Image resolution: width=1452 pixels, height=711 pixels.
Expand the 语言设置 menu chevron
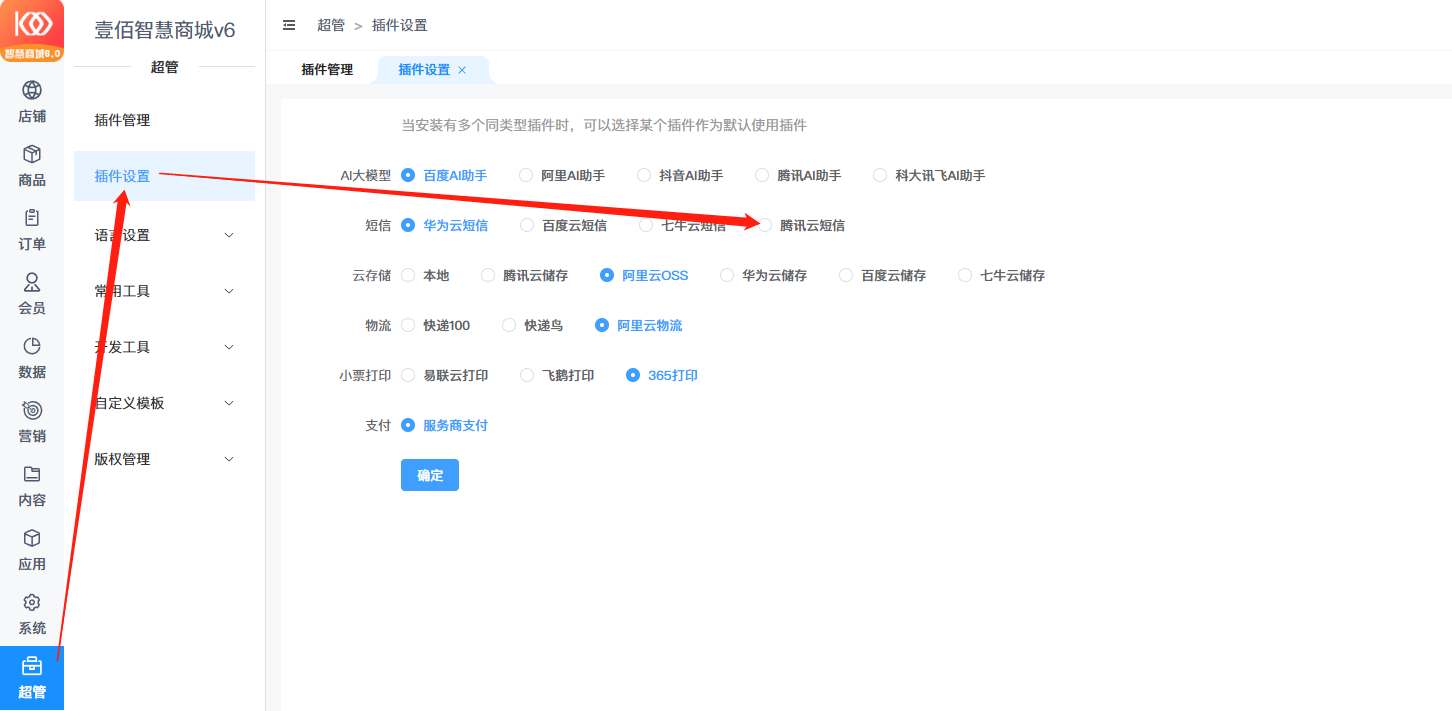[x=229, y=235]
